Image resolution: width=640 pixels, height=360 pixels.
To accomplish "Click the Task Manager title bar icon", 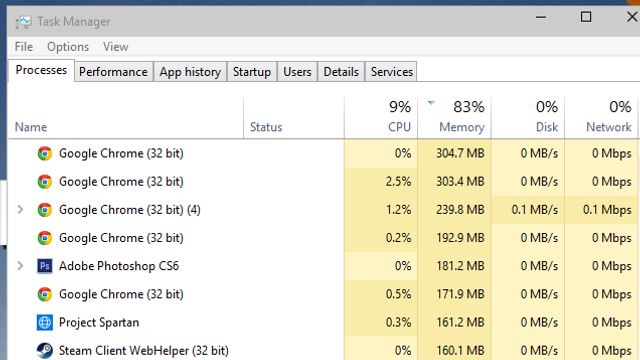I will pos(23,22).
